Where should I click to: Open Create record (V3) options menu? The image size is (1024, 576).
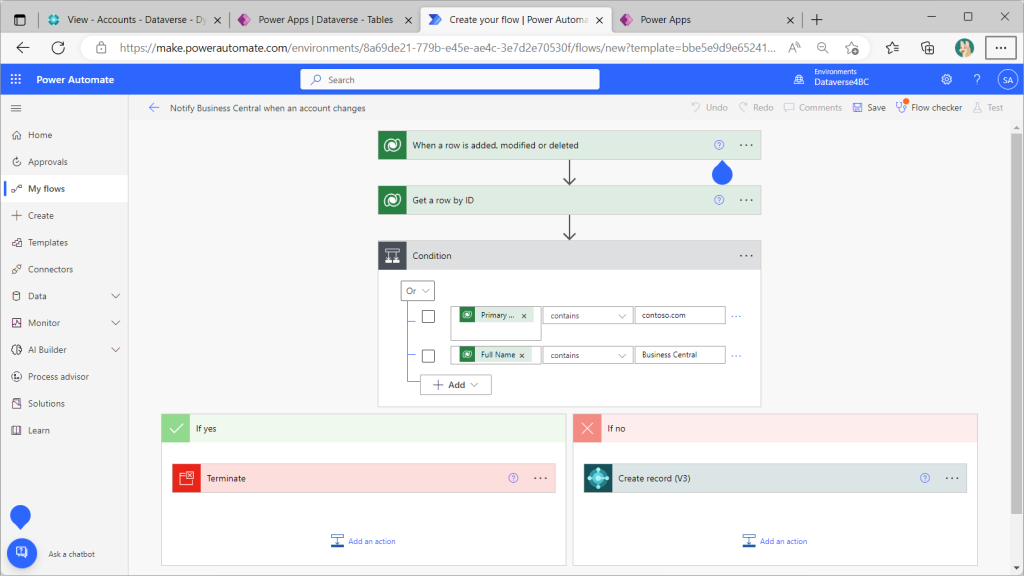pos(952,478)
